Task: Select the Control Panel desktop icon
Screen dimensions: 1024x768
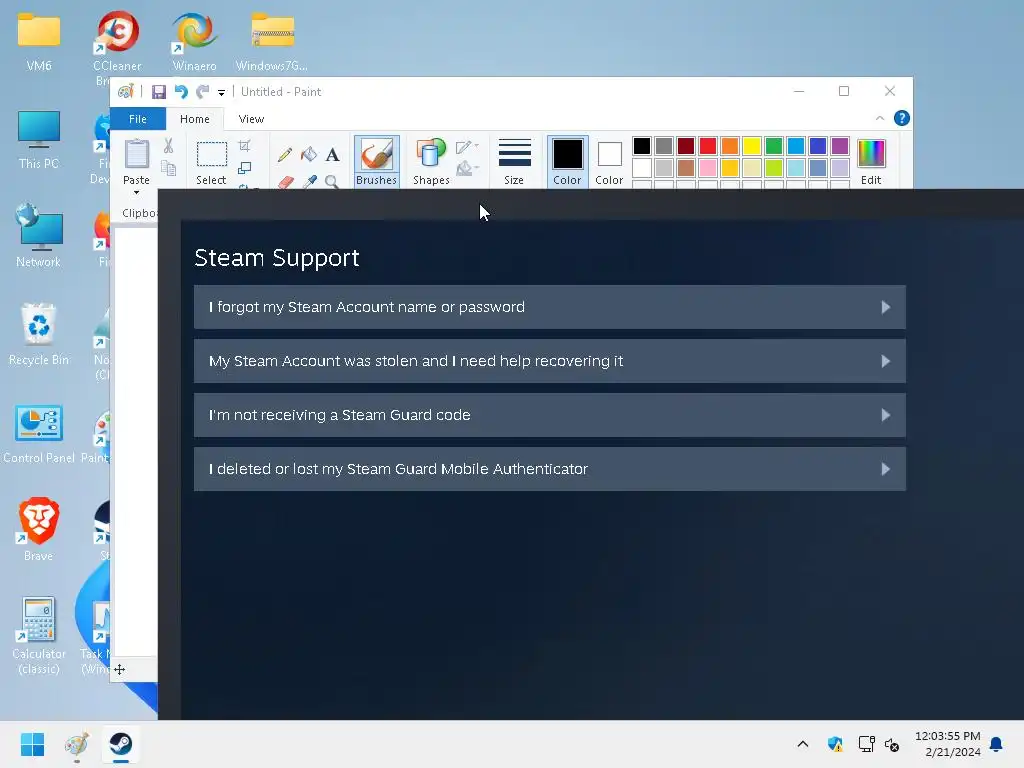Action: pos(39,434)
